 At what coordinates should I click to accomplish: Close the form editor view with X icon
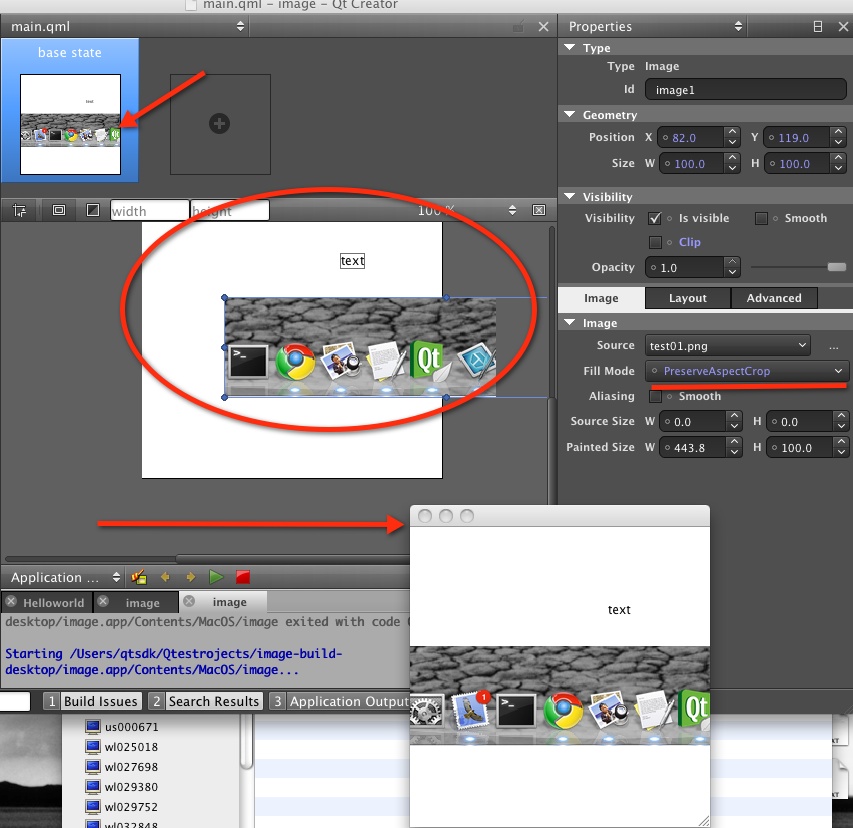click(x=539, y=210)
